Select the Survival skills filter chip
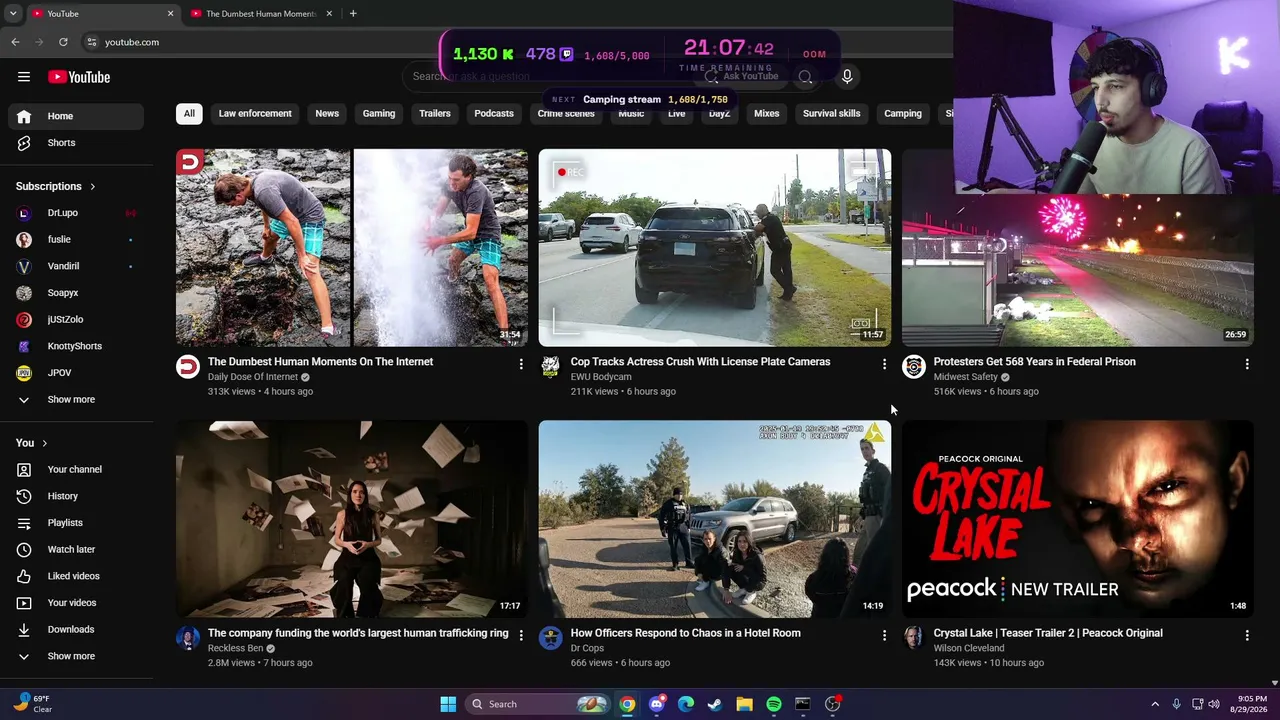The height and width of the screenshot is (720, 1280). click(831, 114)
